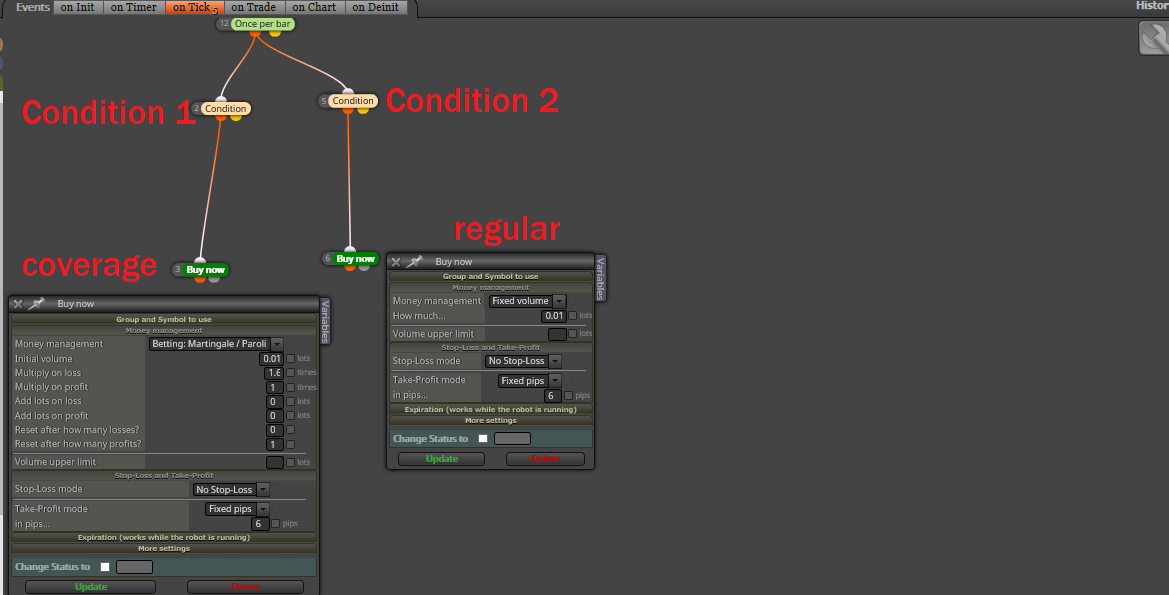1169x595 pixels.
Task: Select Condition block number 2
Action: click(226, 109)
